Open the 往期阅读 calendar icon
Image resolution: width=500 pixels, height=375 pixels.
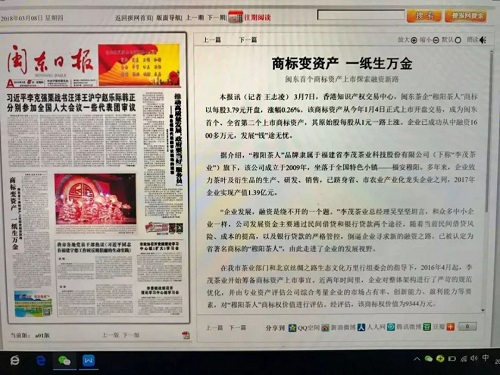(x=236, y=17)
